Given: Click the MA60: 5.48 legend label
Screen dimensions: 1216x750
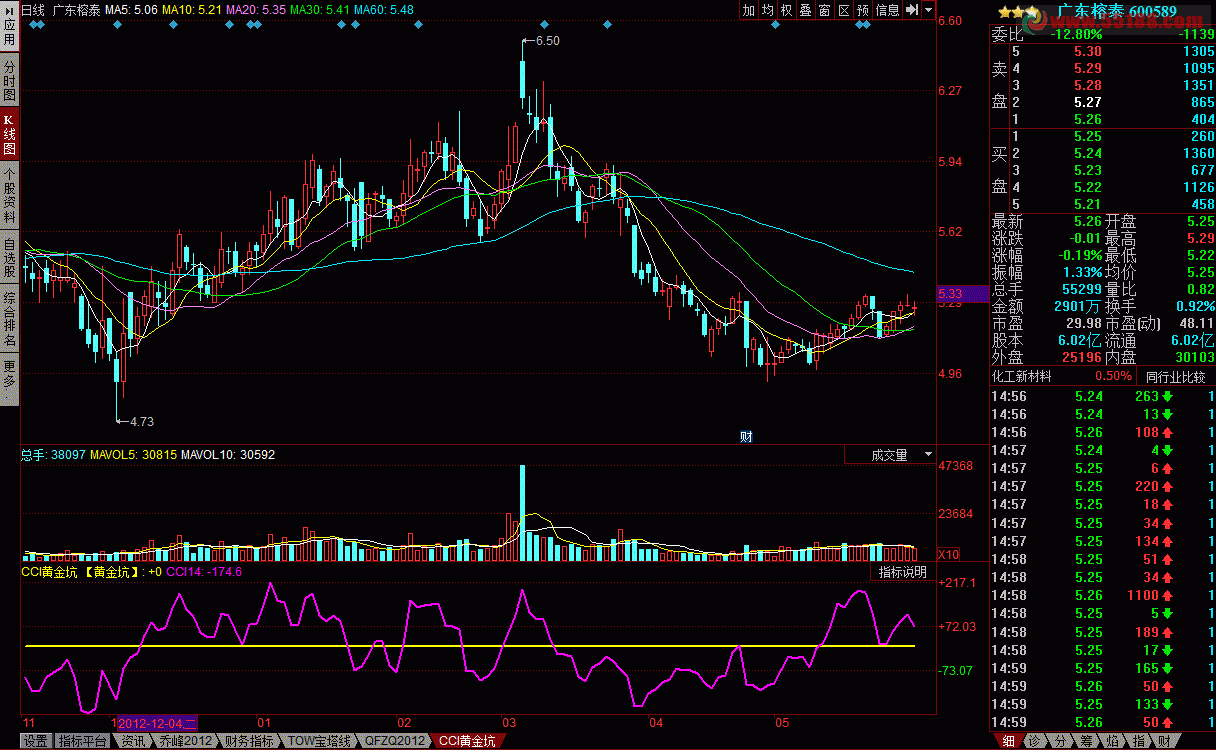Looking at the screenshot, I should [x=384, y=10].
